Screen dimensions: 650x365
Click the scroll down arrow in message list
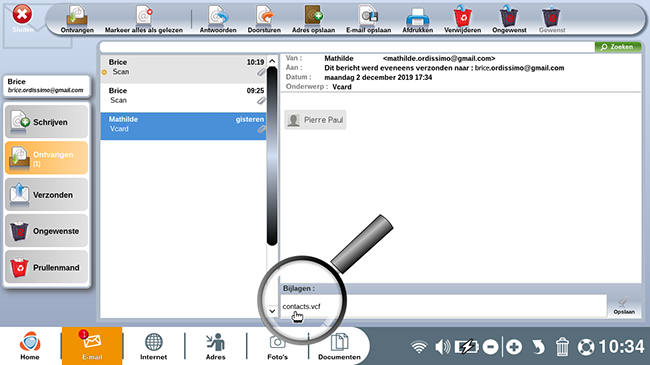click(x=272, y=311)
